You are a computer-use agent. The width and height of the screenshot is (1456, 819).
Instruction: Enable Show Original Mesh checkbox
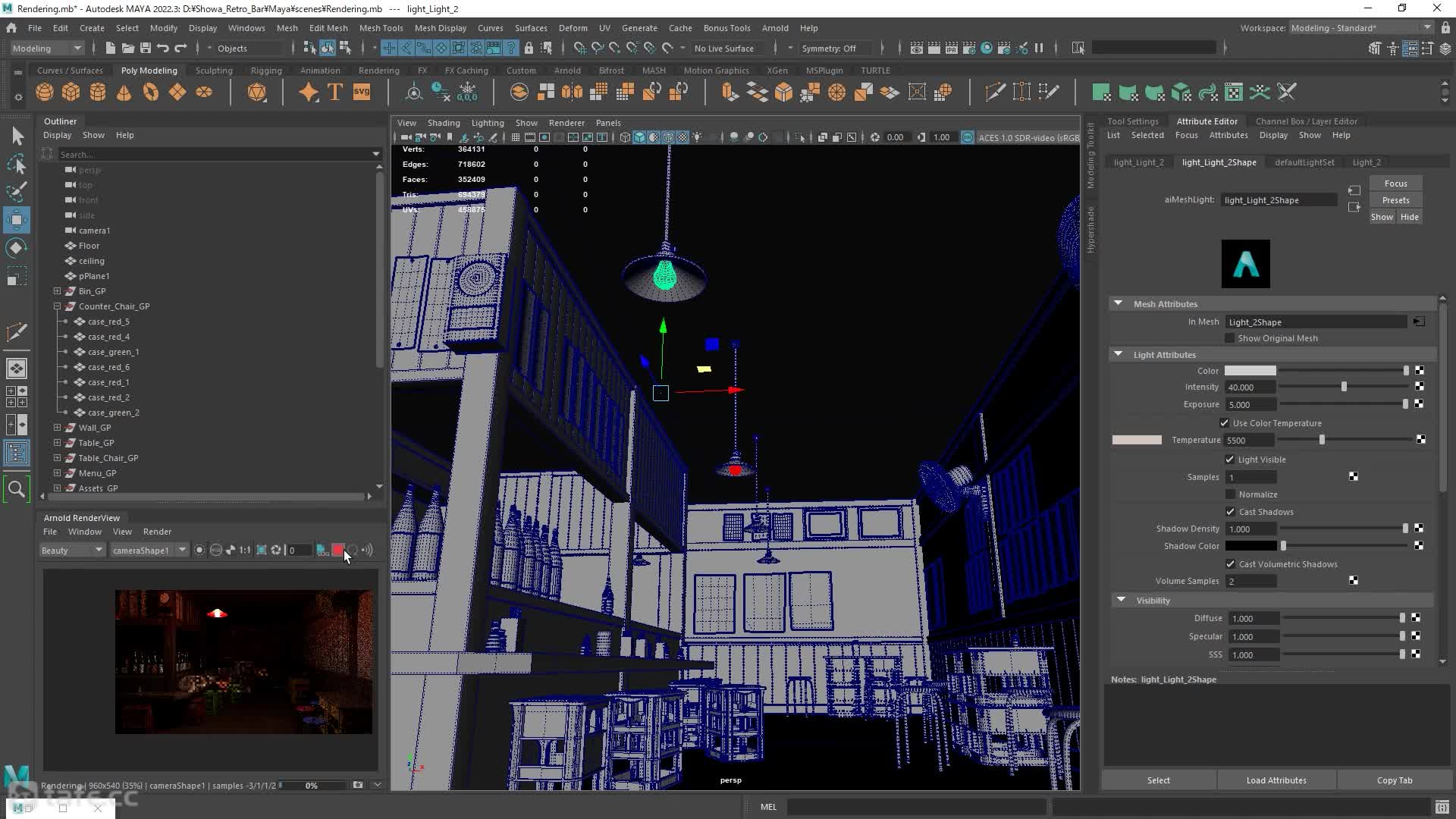coord(1229,338)
